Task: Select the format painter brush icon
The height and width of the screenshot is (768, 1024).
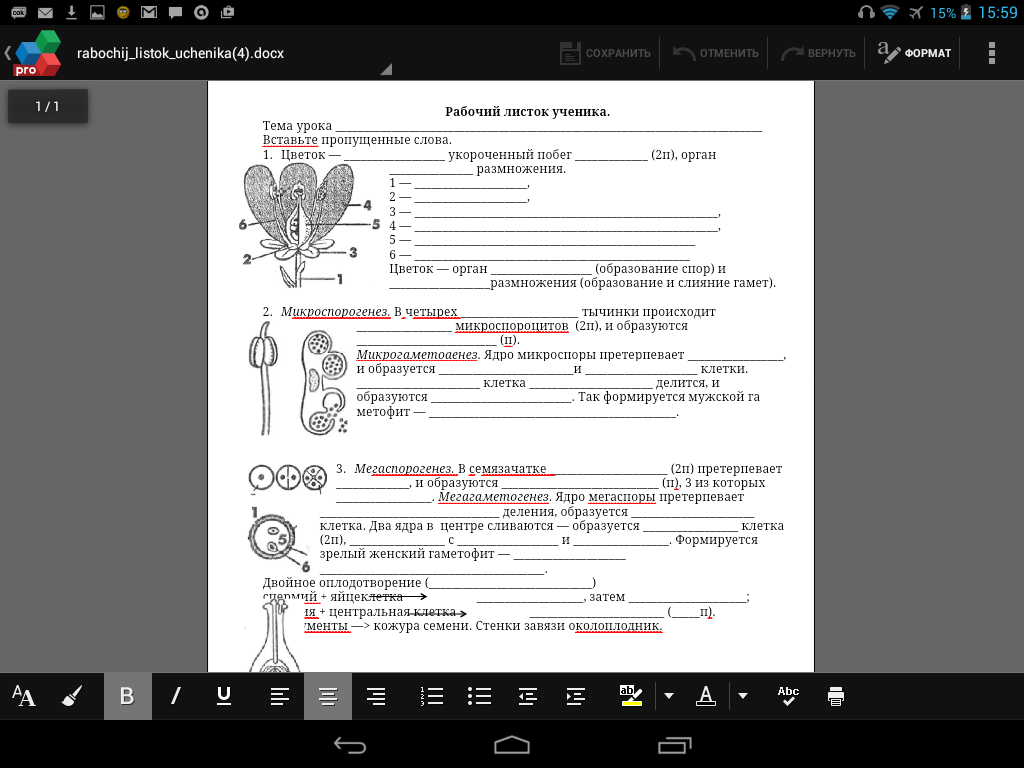Action: 72,696
